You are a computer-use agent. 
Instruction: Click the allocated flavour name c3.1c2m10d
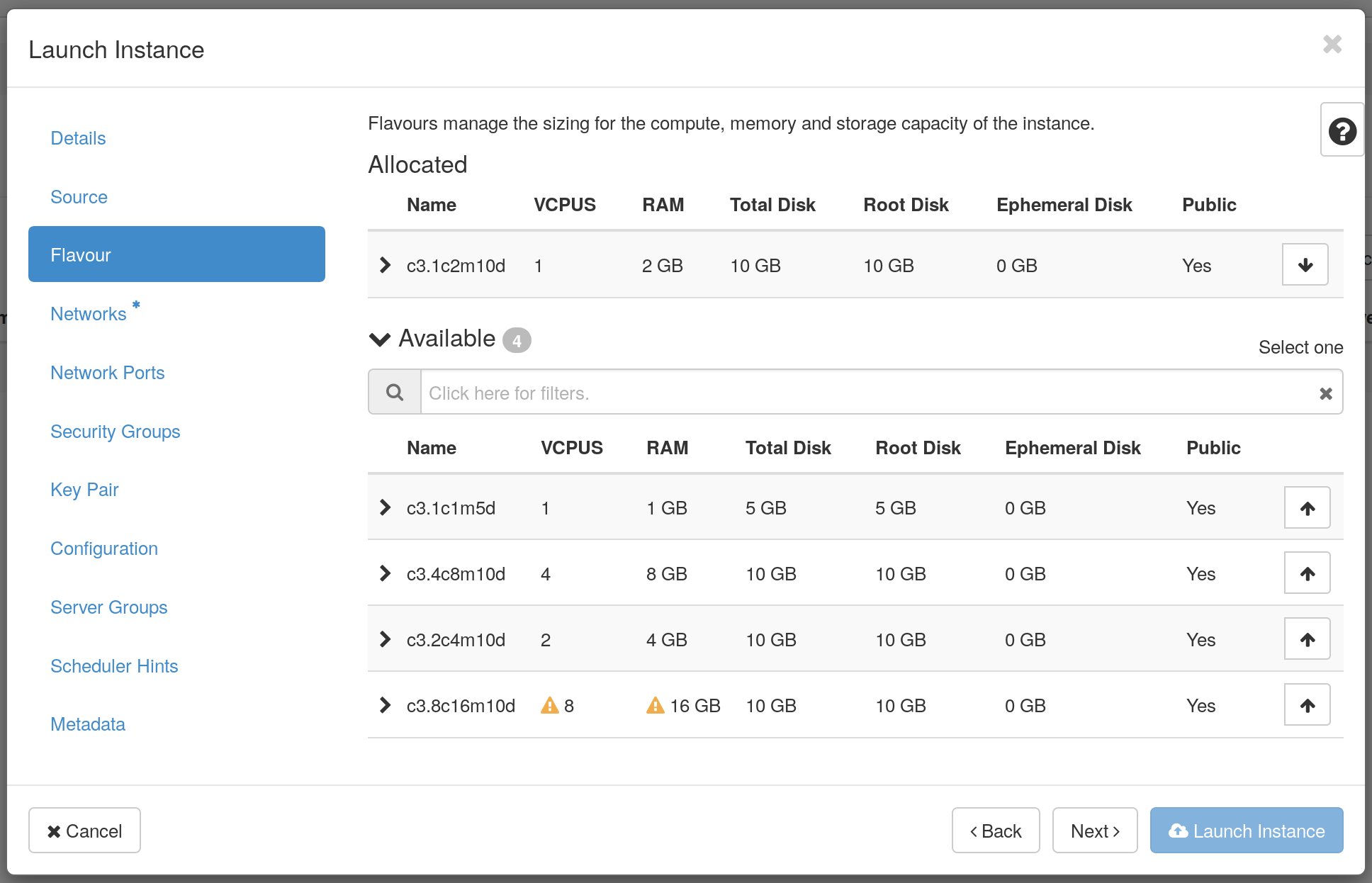(x=456, y=266)
